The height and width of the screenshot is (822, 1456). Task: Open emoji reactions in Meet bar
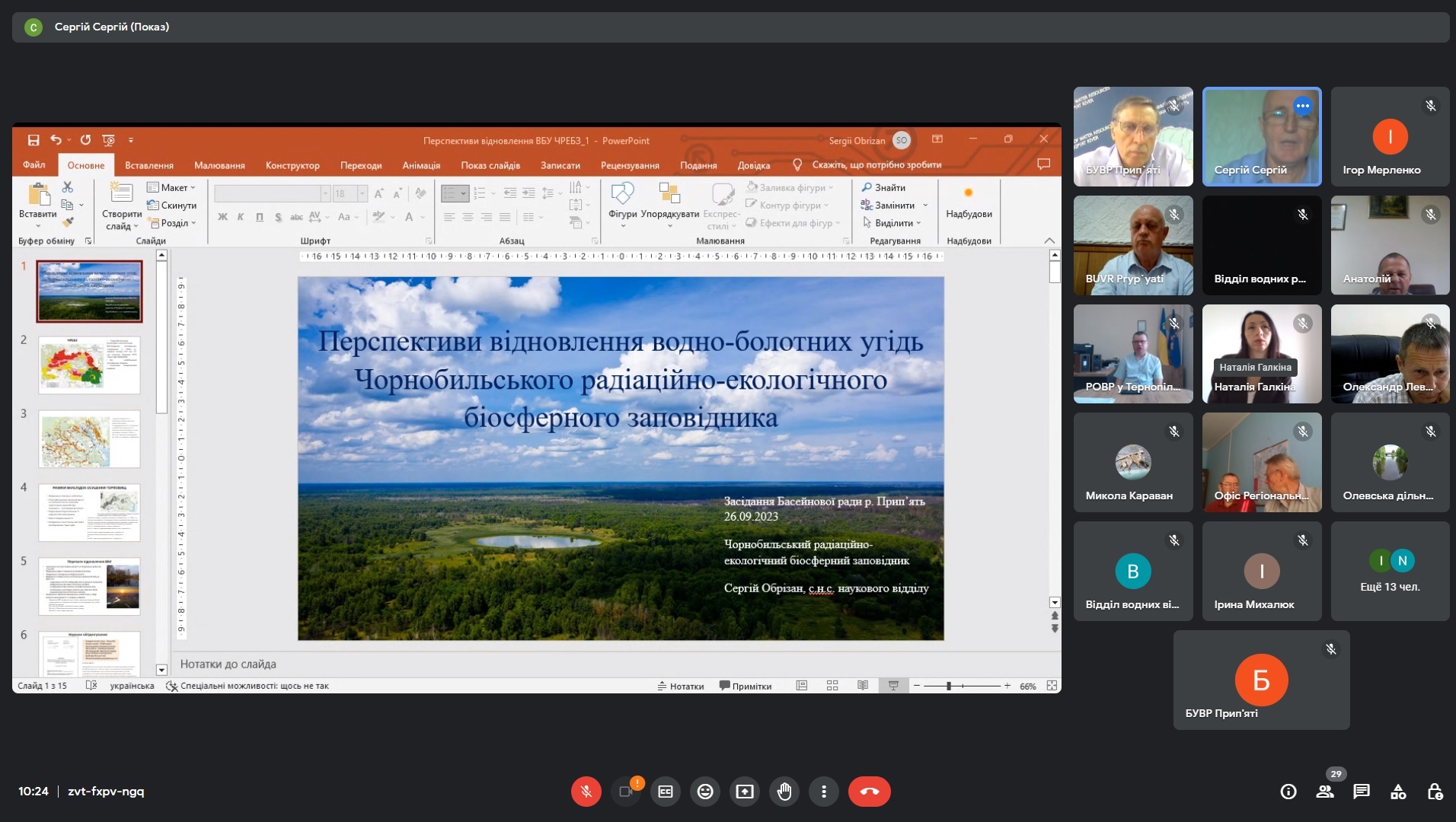pyautogui.click(x=705, y=792)
